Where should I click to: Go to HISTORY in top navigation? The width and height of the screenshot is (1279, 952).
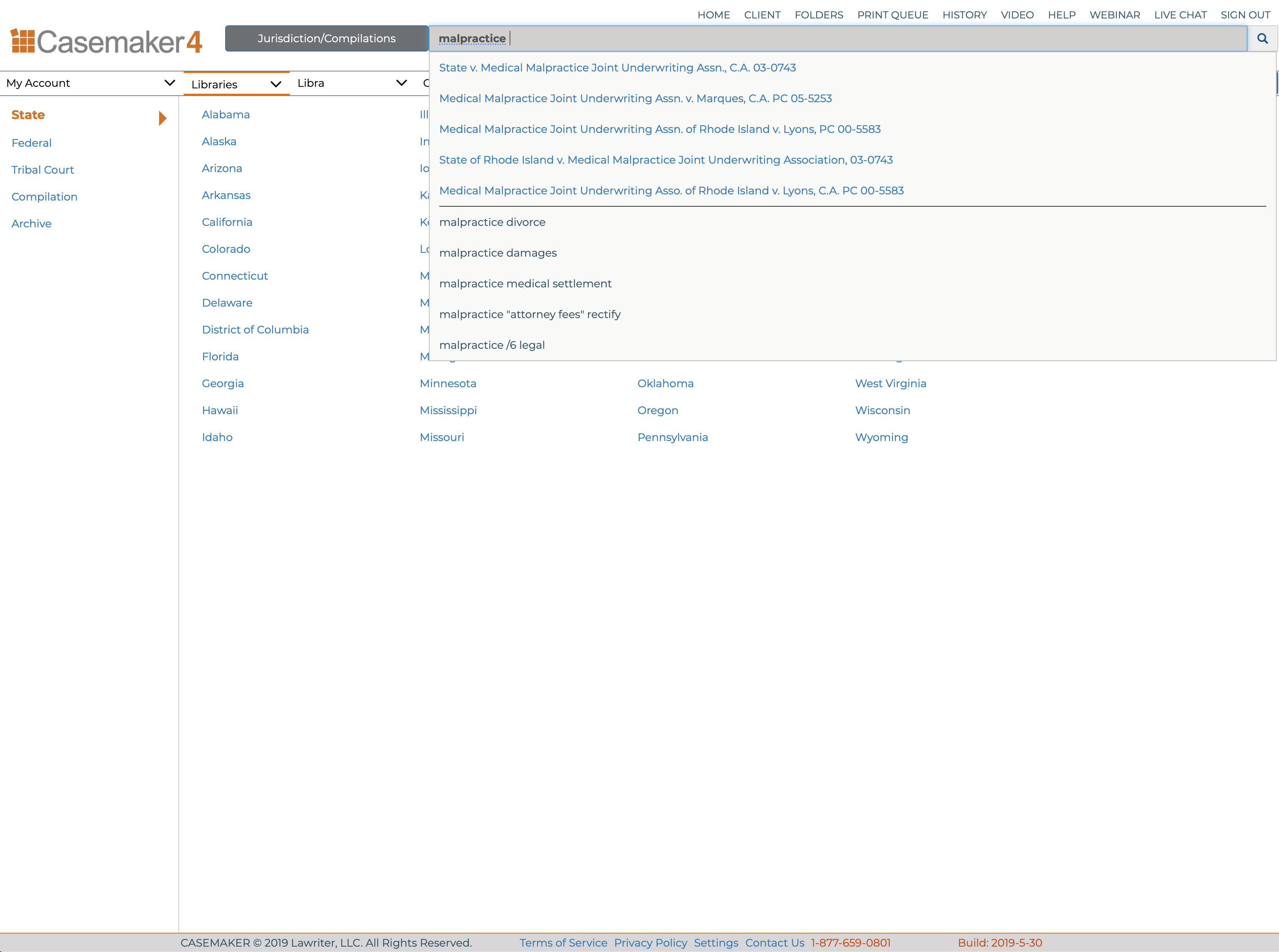tap(964, 15)
